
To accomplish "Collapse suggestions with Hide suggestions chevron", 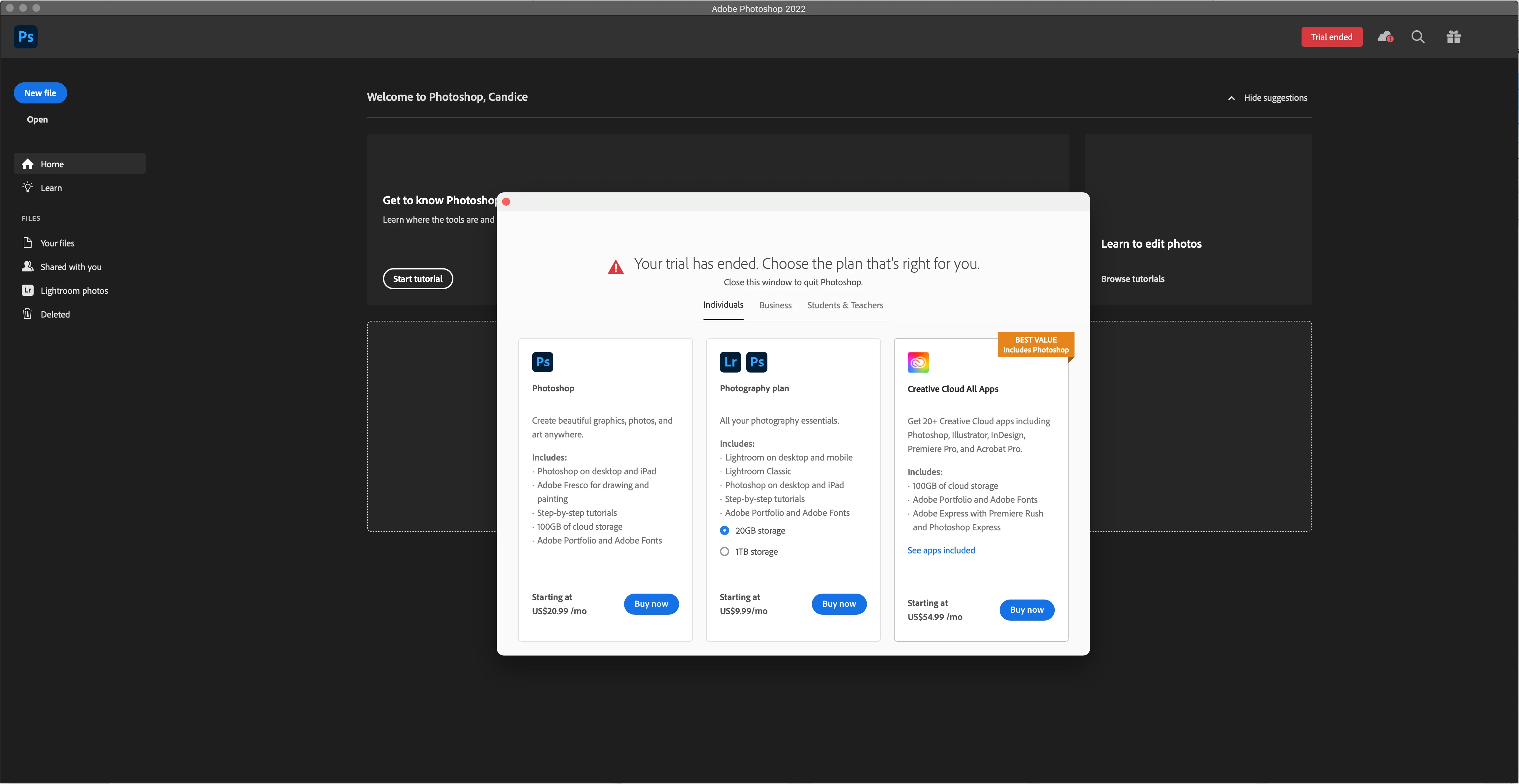I will (x=1231, y=98).
